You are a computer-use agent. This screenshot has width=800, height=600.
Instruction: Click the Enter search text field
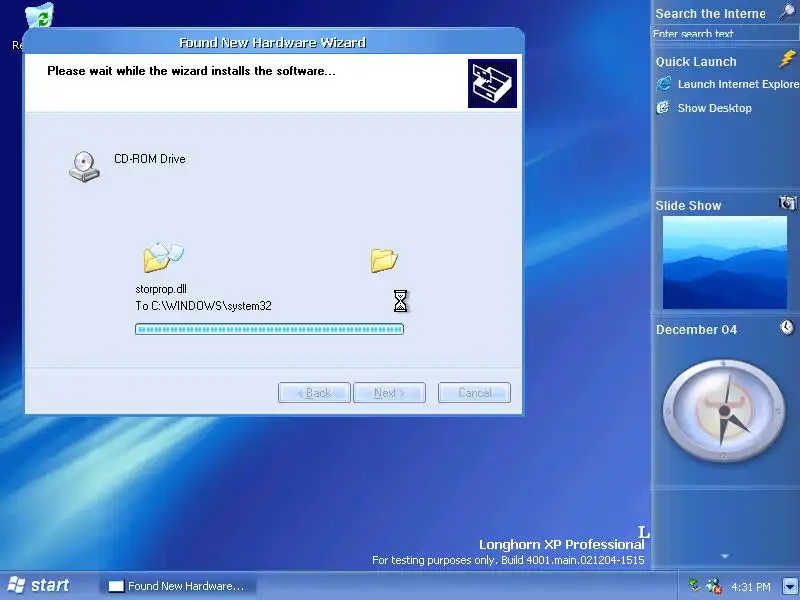click(x=724, y=33)
